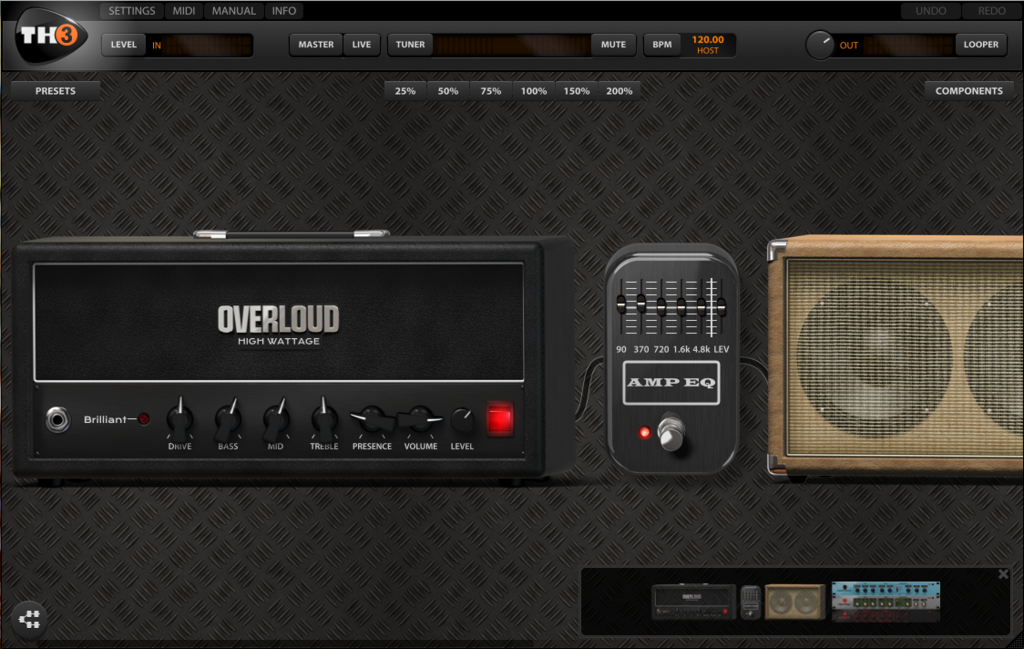Click the amp TREBLE knob
The height and width of the screenshot is (649, 1024).
(x=324, y=419)
